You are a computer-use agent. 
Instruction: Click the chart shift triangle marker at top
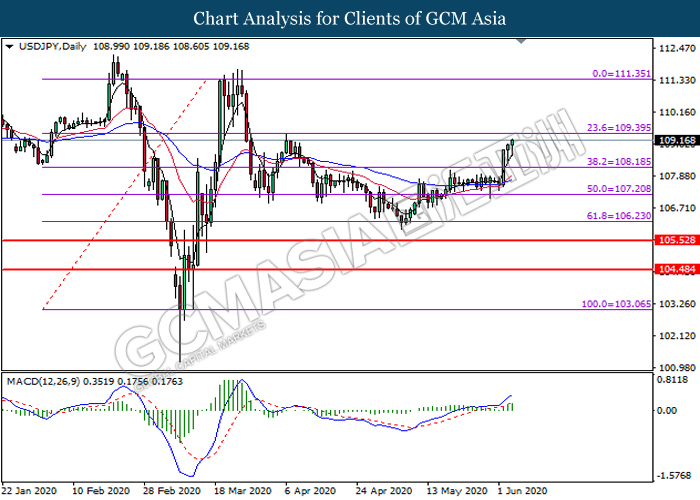522,43
